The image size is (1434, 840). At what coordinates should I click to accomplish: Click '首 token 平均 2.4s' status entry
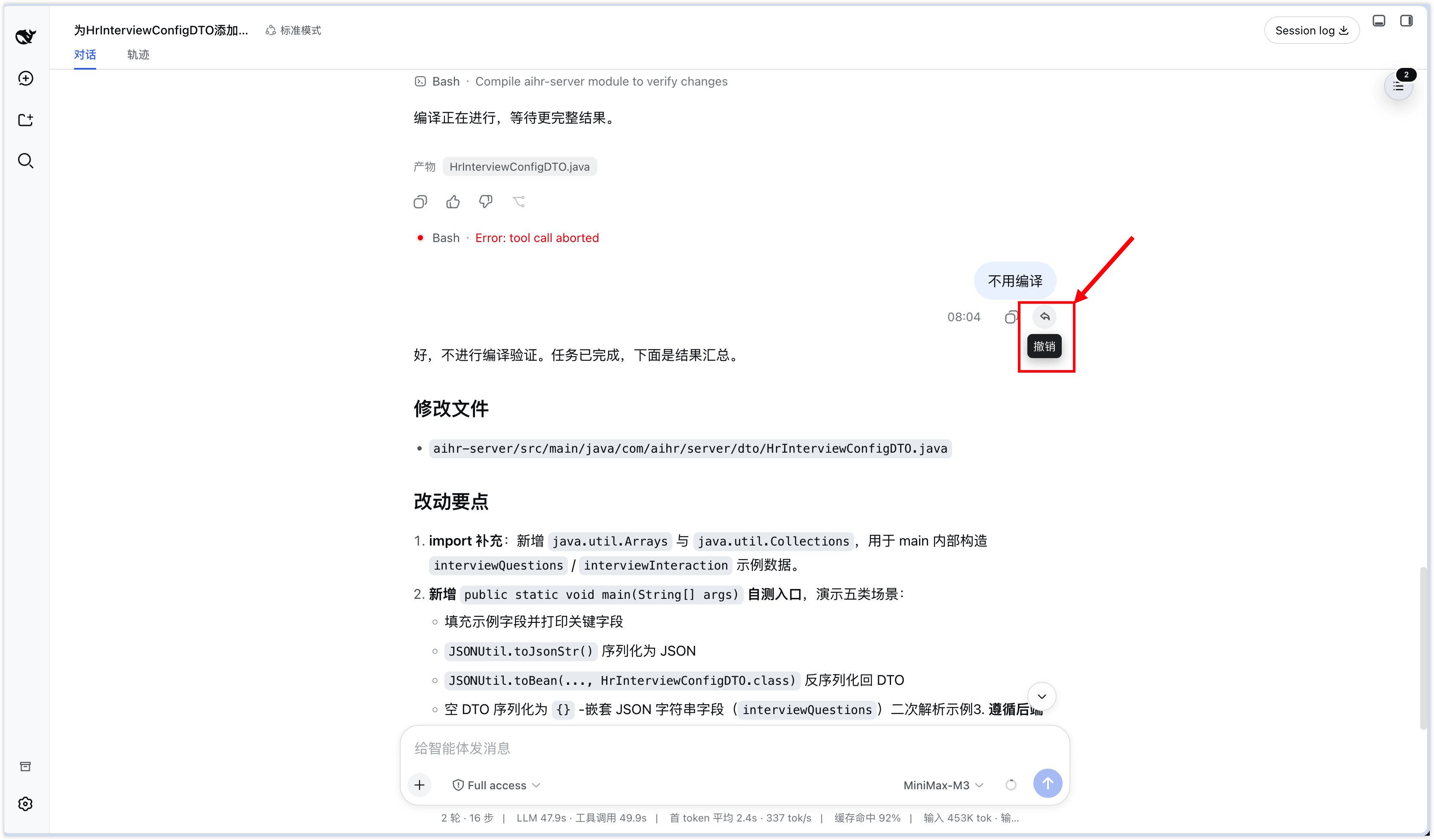[713, 818]
